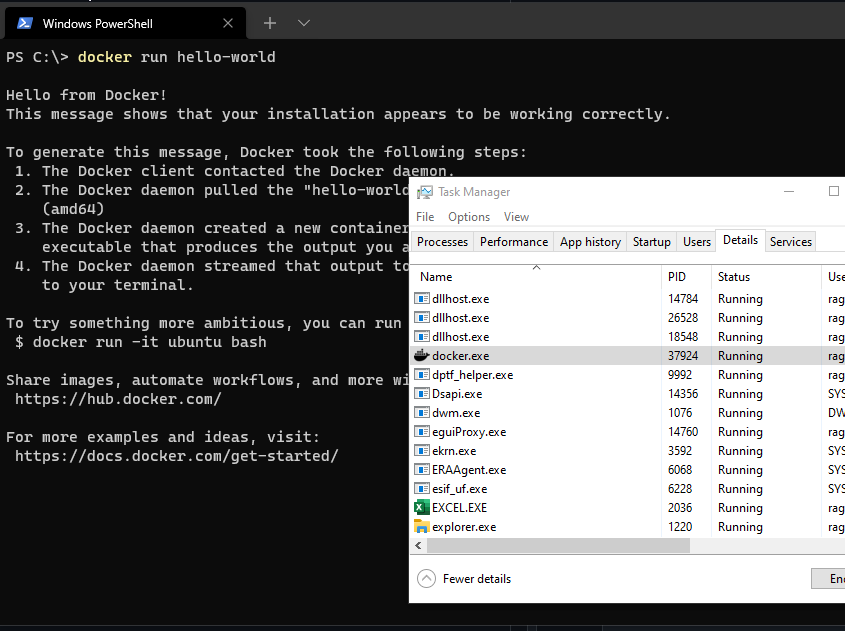845x631 pixels.
Task: Click the horizontal scrollbar thumb in Task Manager
Action: 558,545
